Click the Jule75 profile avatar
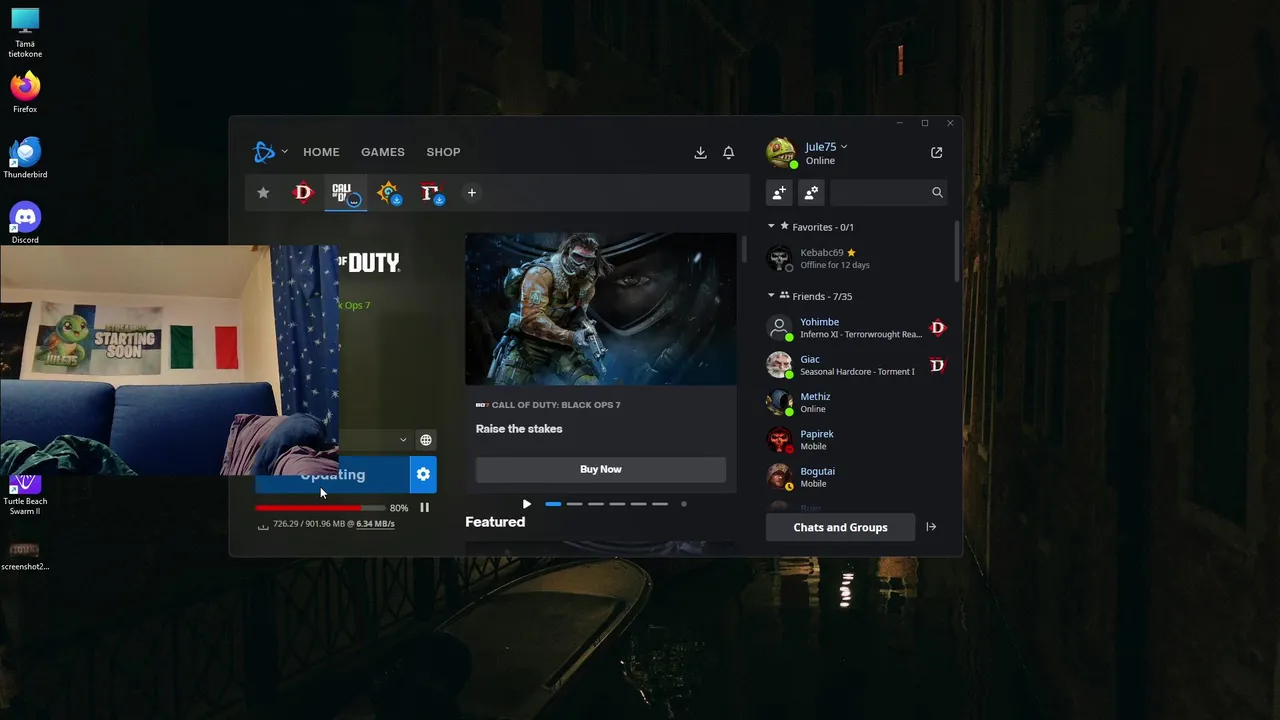The height and width of the screenshot is (720, 1280). coord(781,153)
